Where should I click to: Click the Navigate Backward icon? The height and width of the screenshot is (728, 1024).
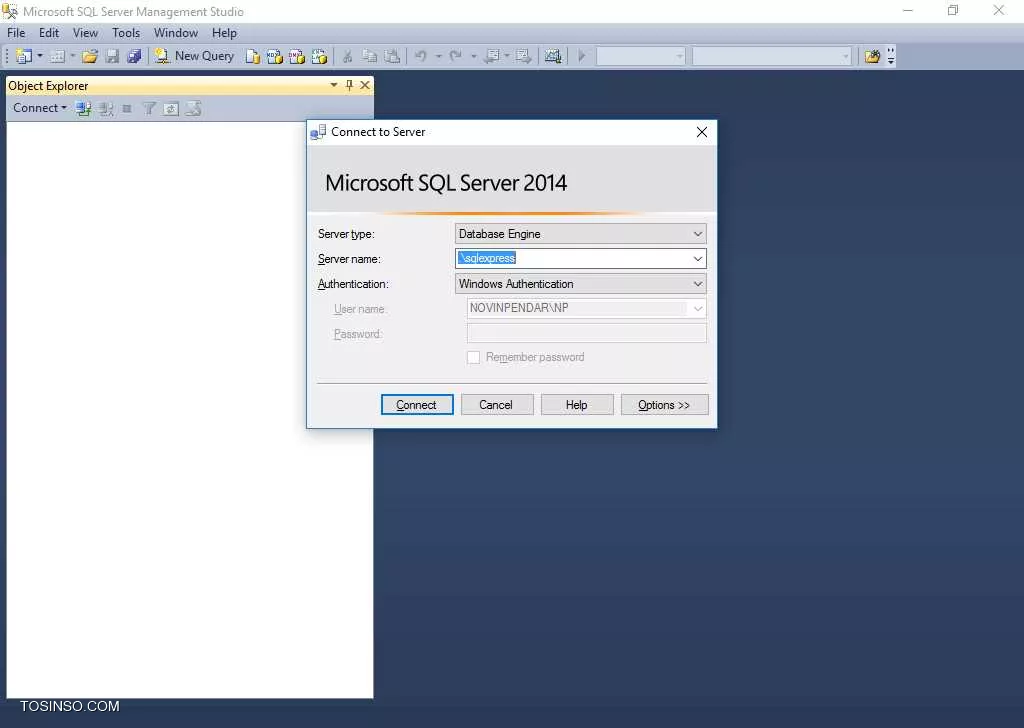pyautogui.click(x=492, y=56)
